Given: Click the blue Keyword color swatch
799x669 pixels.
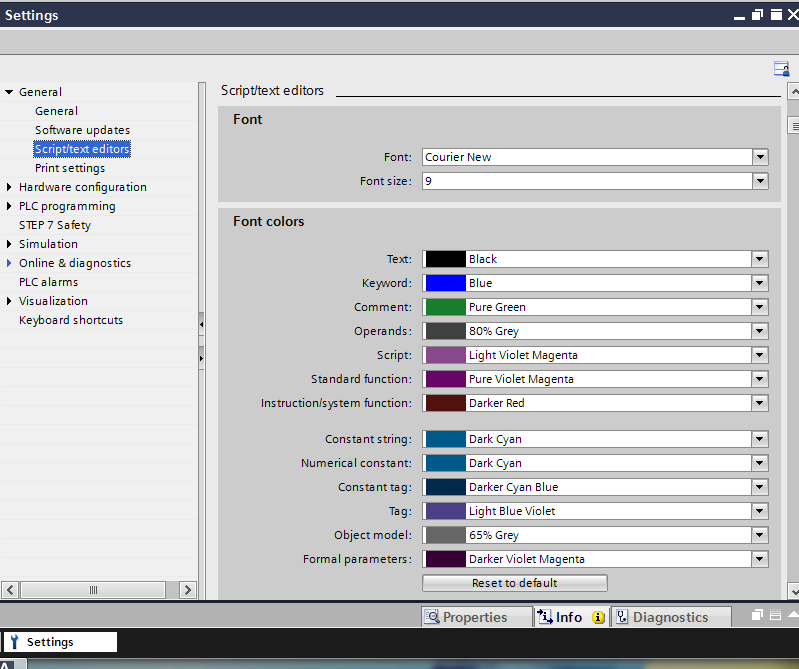Looking at the screenshot, I should 445,283.
